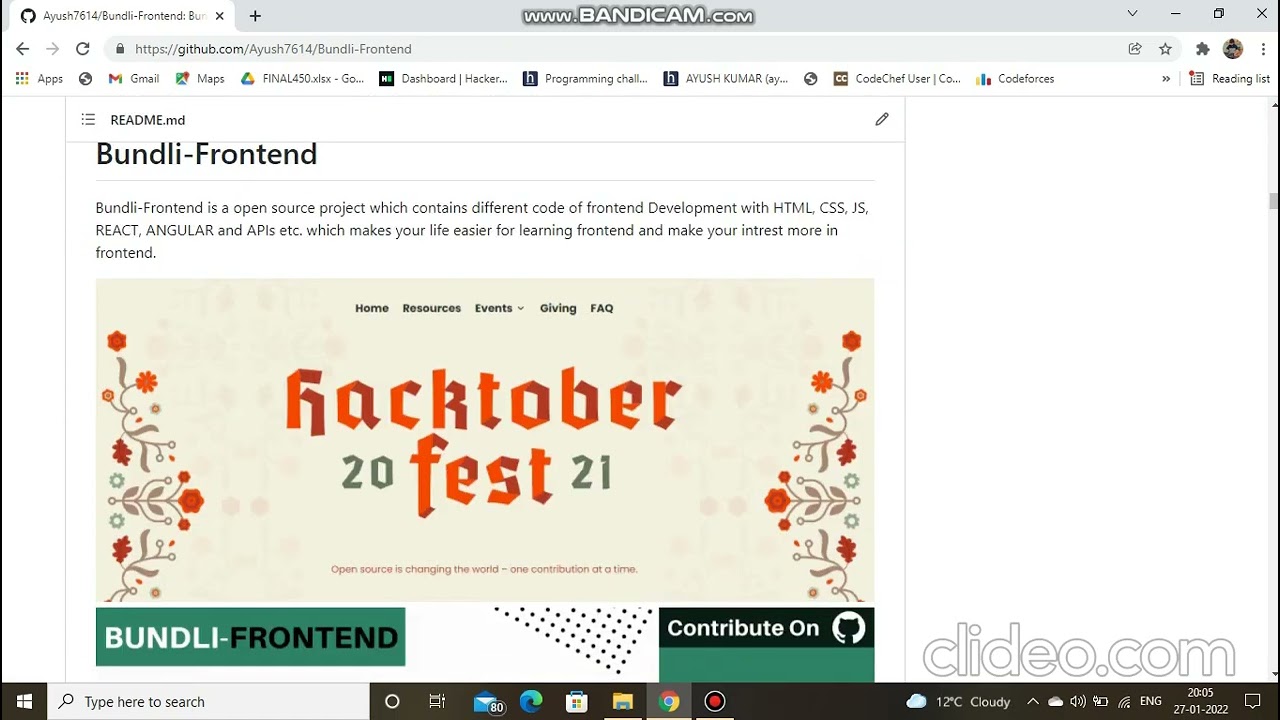
Task: Open the Extensions puzzle icon
Action: pyautogui.click(x=1203, y=48)
